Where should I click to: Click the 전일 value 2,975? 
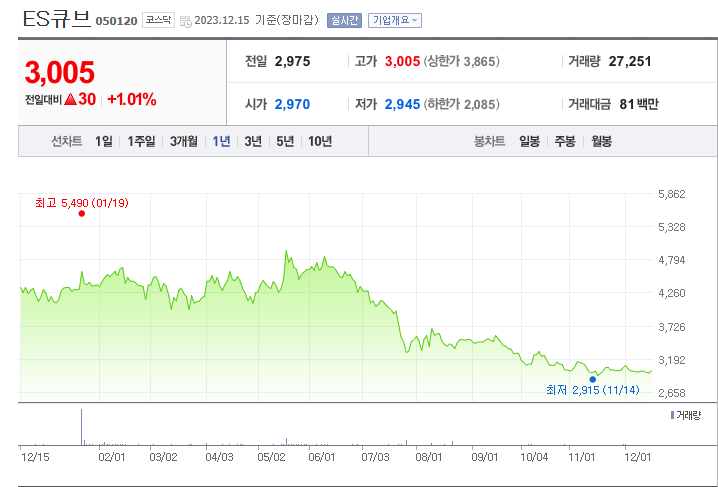tap(293, 61)
